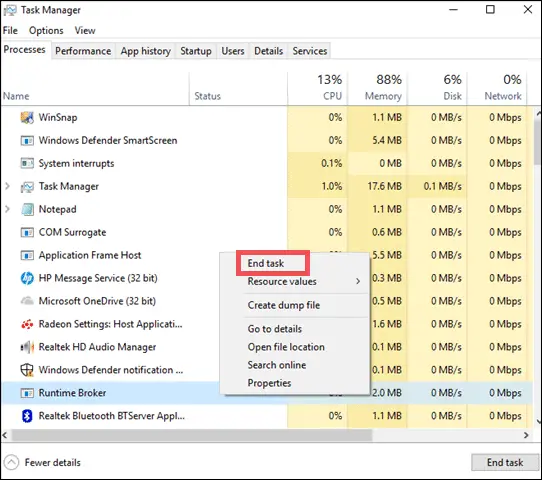Click the Task Manager process row icon
This screenshot has width=542, height=480.
tap(27, 187)
